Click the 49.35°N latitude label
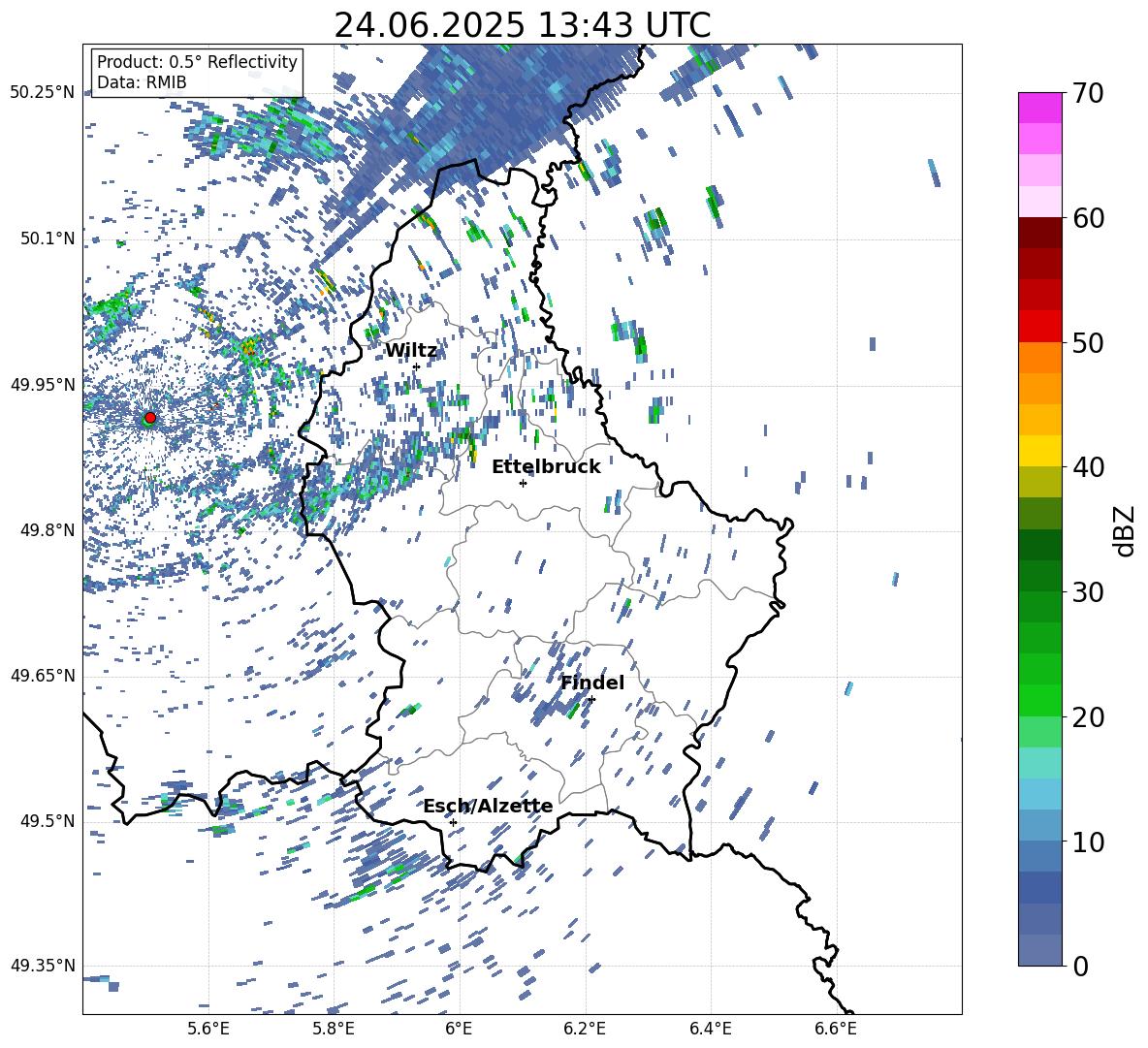The width and height of the screenshot is (1148, 1048). click(43, 966)
